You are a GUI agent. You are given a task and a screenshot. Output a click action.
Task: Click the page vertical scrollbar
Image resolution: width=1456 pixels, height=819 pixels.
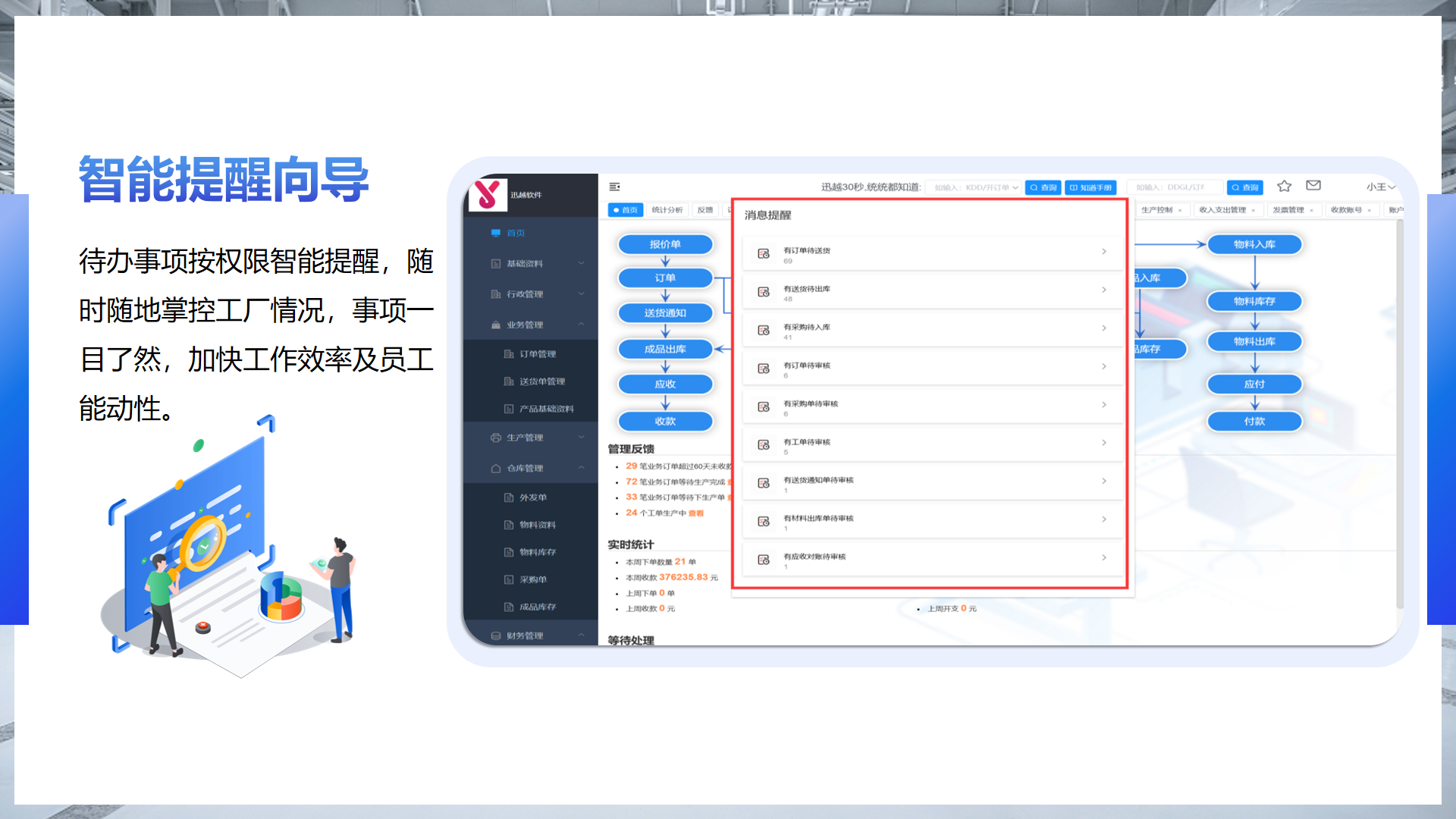pyautogui.click(x=1400, y=413)
